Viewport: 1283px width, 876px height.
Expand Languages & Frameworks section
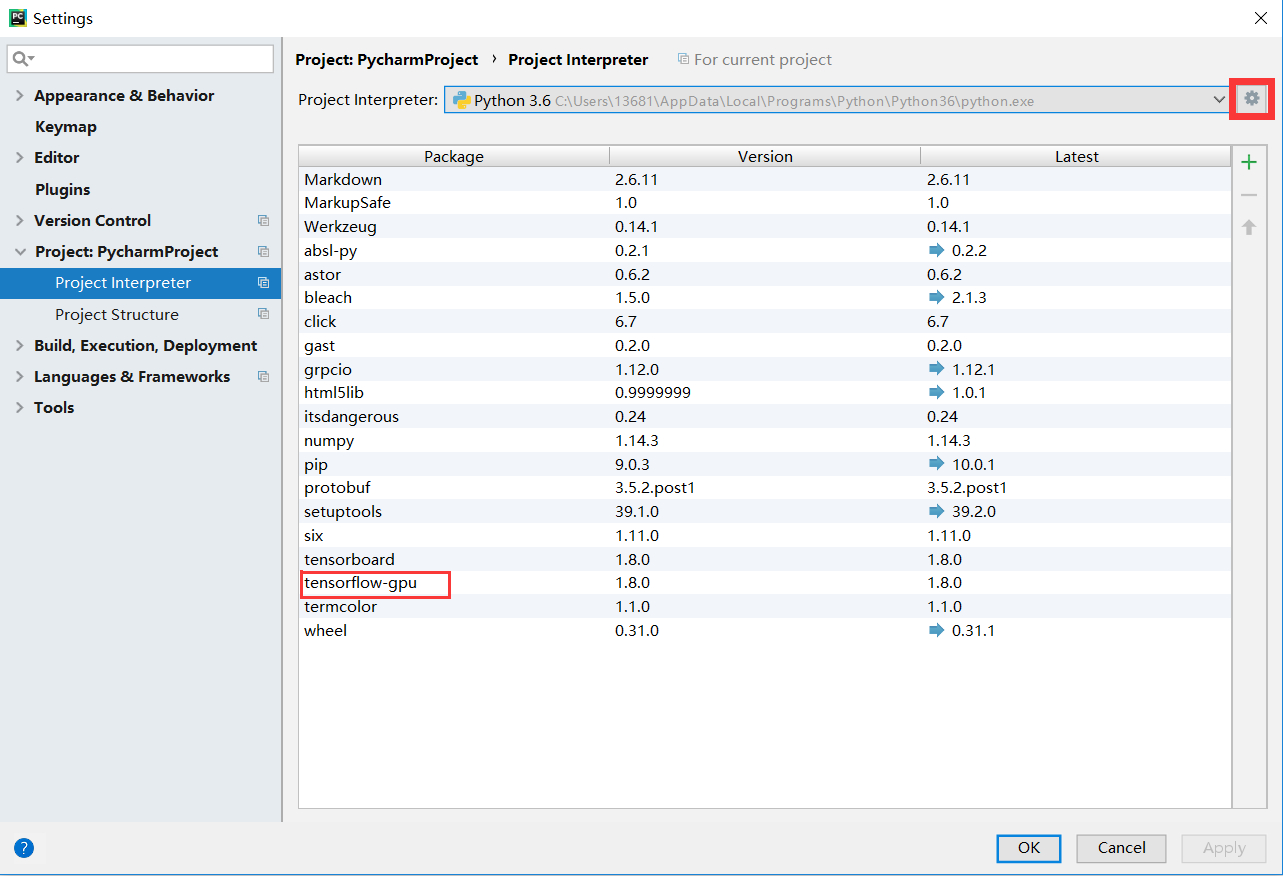19,376
